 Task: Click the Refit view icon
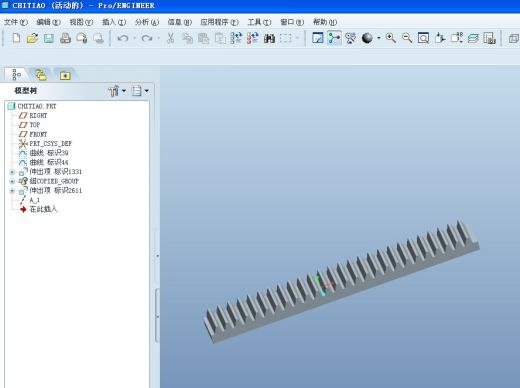click(x=423, y=38)
